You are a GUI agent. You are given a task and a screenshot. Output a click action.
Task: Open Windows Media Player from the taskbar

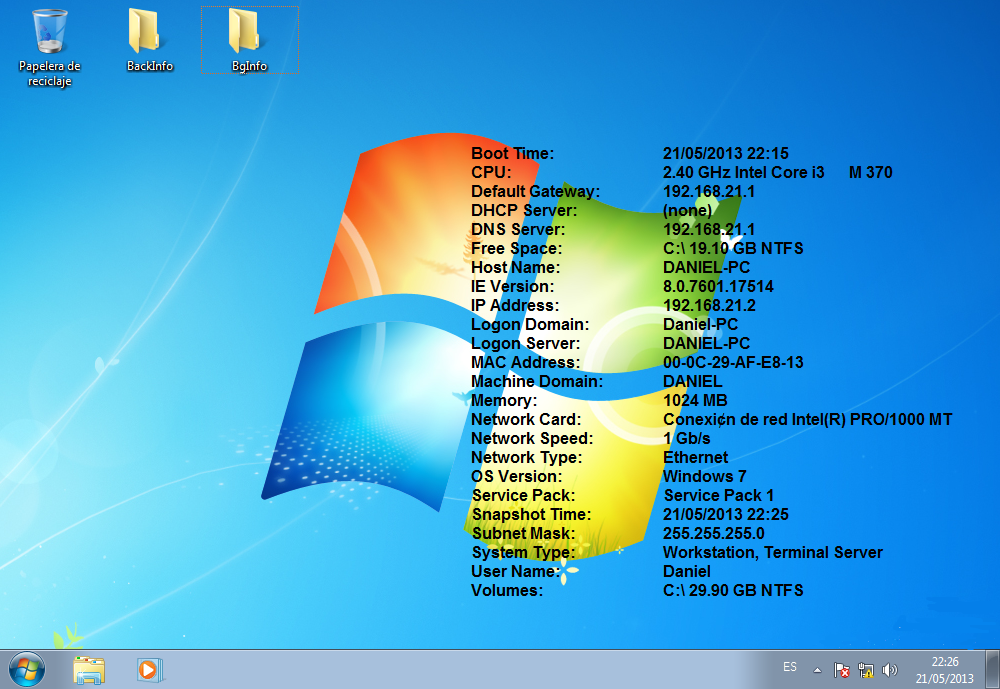[149, 669]
